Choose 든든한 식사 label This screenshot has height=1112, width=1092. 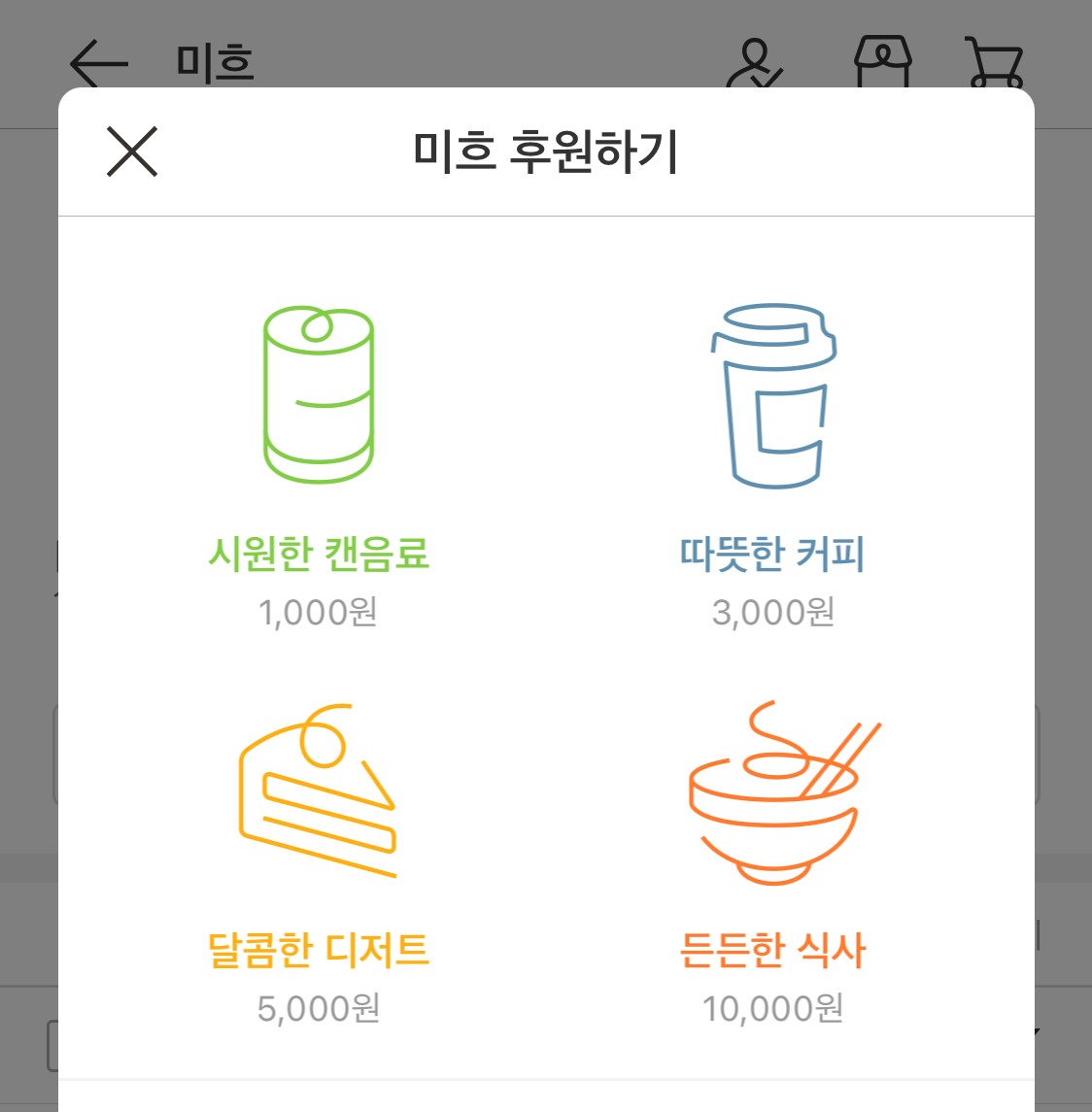point(772,950)
